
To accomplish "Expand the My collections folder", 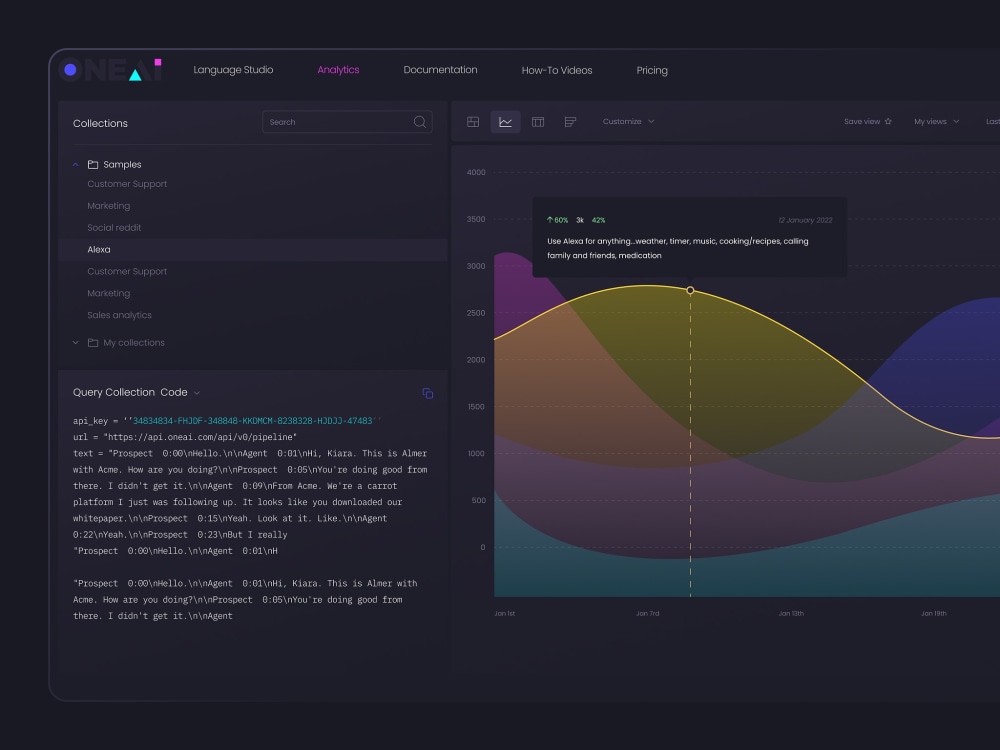I will point(76,342).
